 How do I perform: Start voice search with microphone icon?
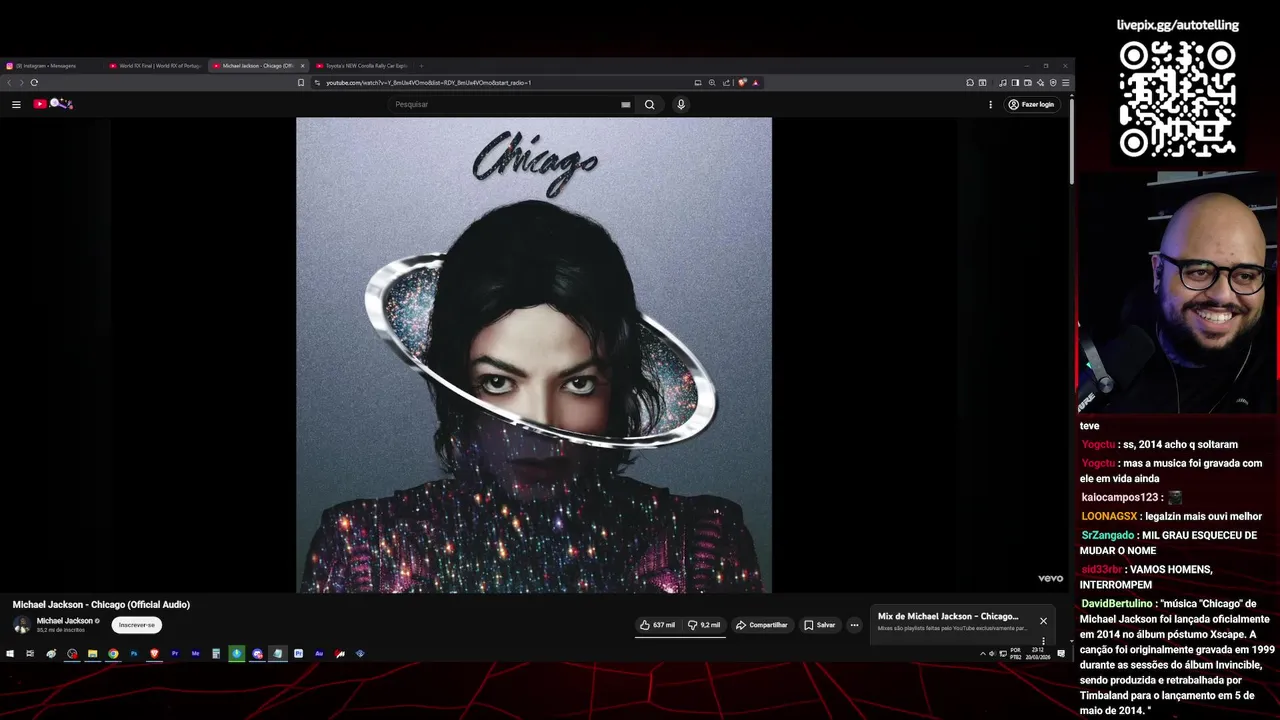(681, 104)
